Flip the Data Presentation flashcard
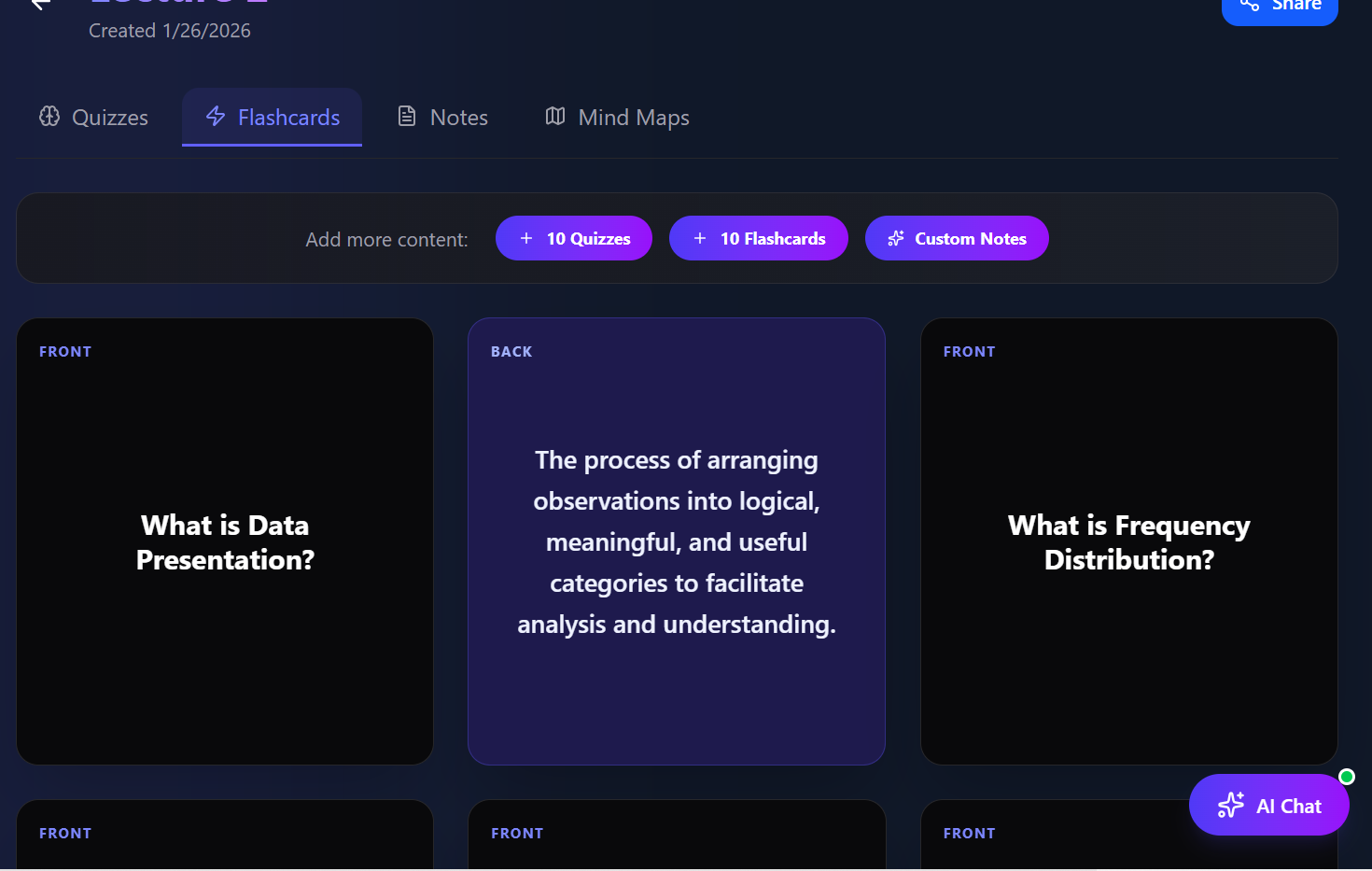This screenshot has width=1372, height=871. click(224, 541)
